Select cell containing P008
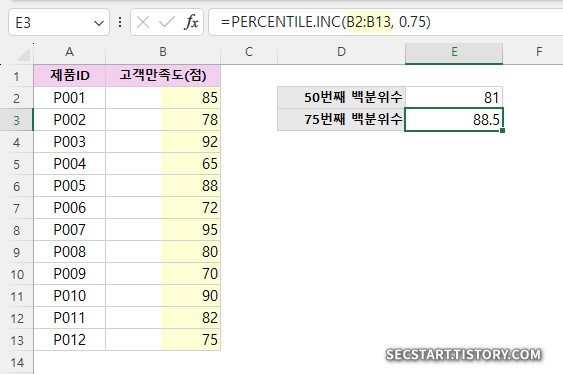Viewport: 563px width, 374px height. (70, 252)
